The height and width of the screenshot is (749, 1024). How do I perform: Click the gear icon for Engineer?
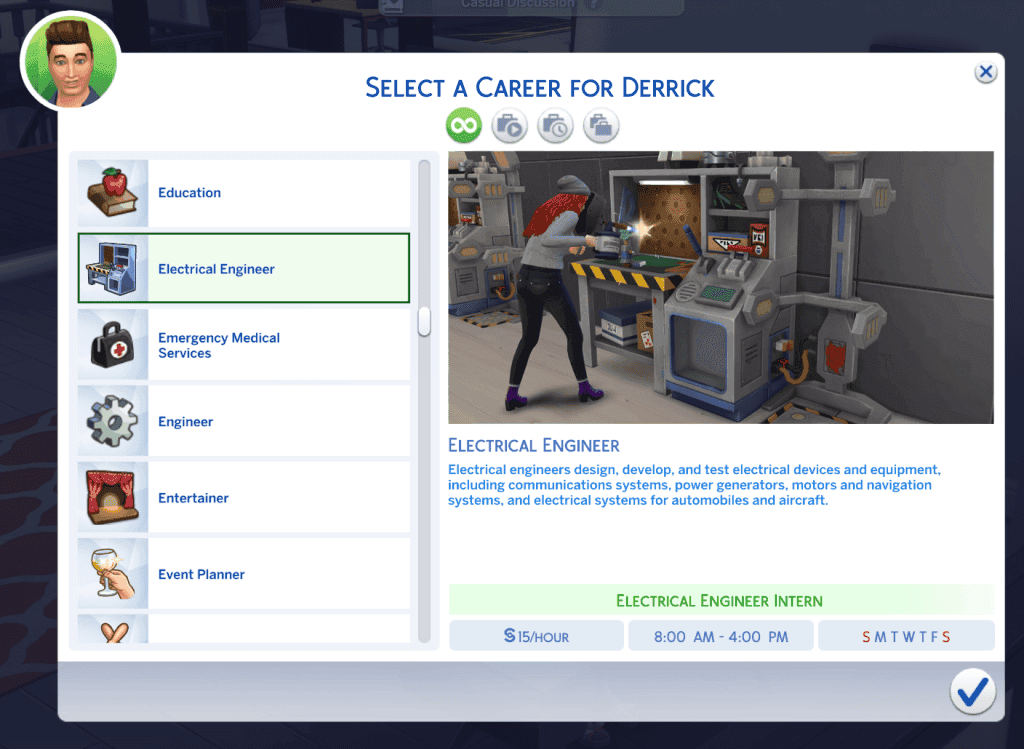[113, 421]
